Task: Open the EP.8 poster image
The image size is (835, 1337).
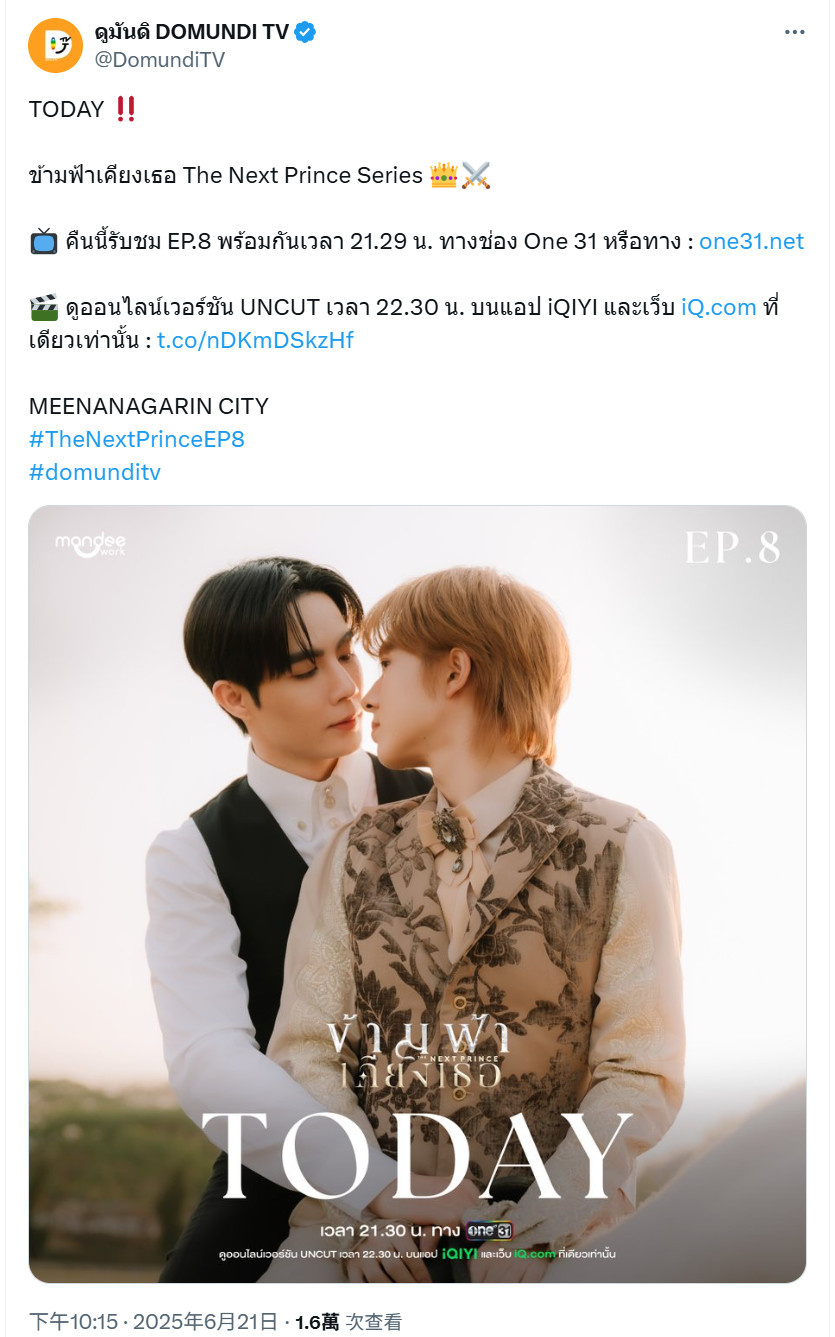Action: tap(417, 894)
